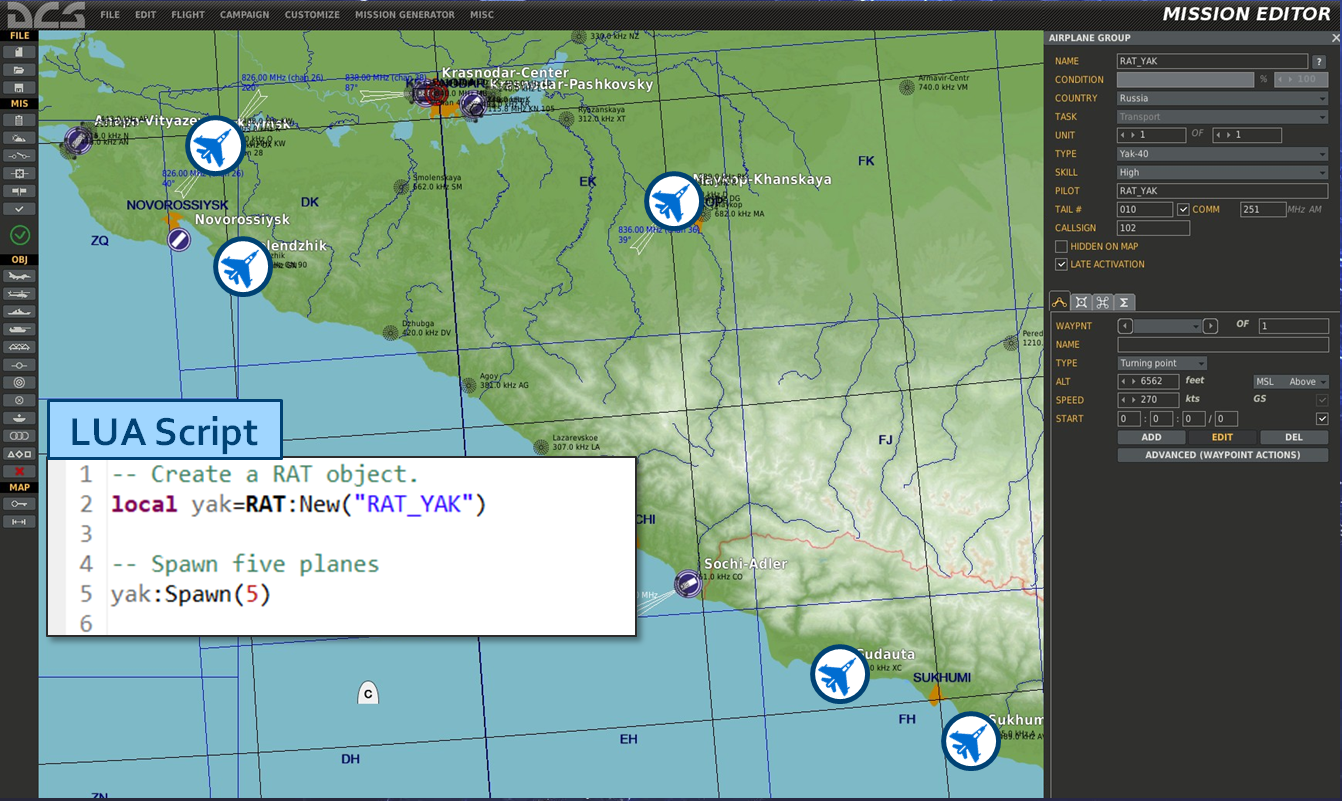
Task: Toggle the HIDDEN ON MAP checkbox
Action: [x=1061, y=246]
